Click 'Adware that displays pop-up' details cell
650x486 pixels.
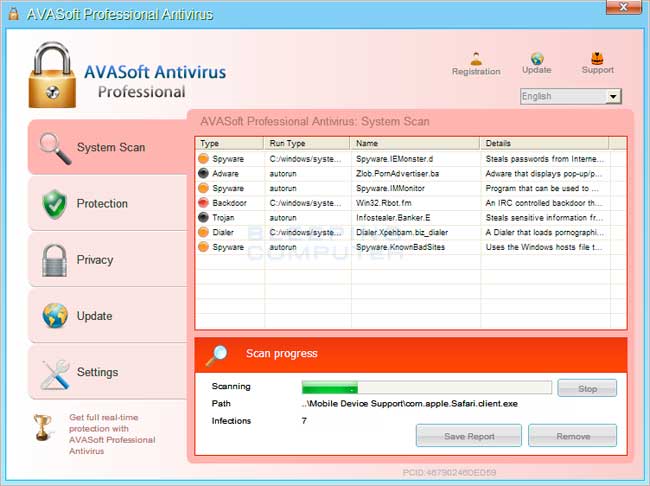544,173
